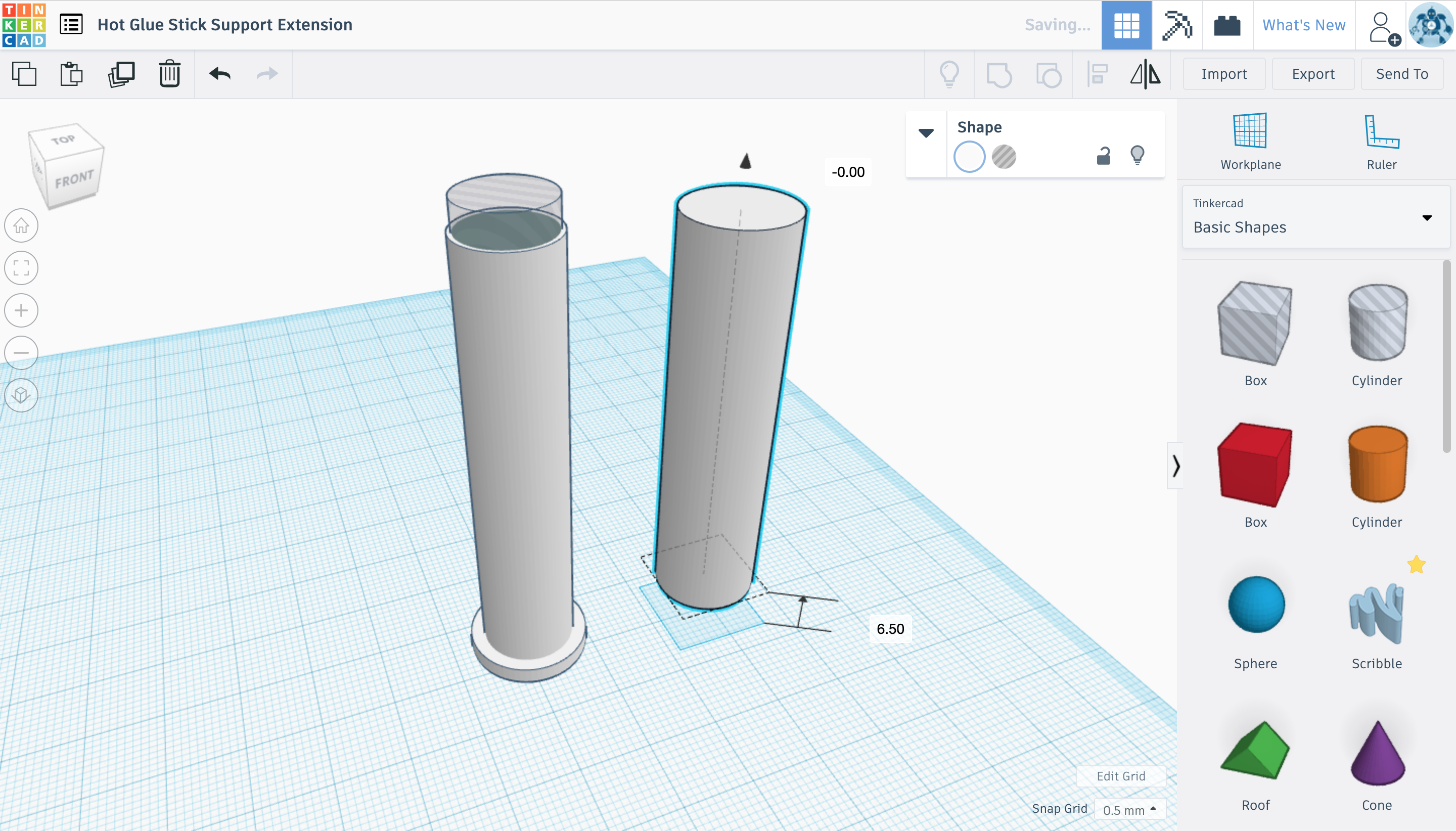Collapse the Shape panel arrow
Viewport: 1456px width, 831px height.
tap(926, 133)
